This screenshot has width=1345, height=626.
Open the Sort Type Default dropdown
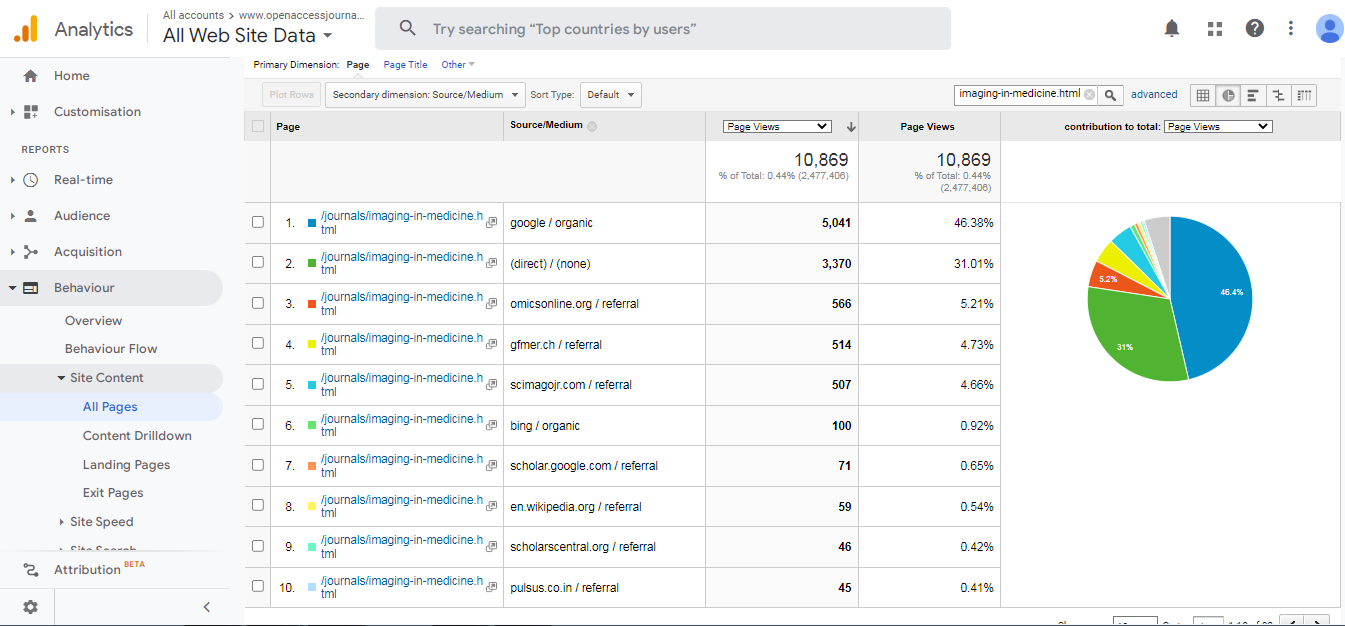pos(610,95)
